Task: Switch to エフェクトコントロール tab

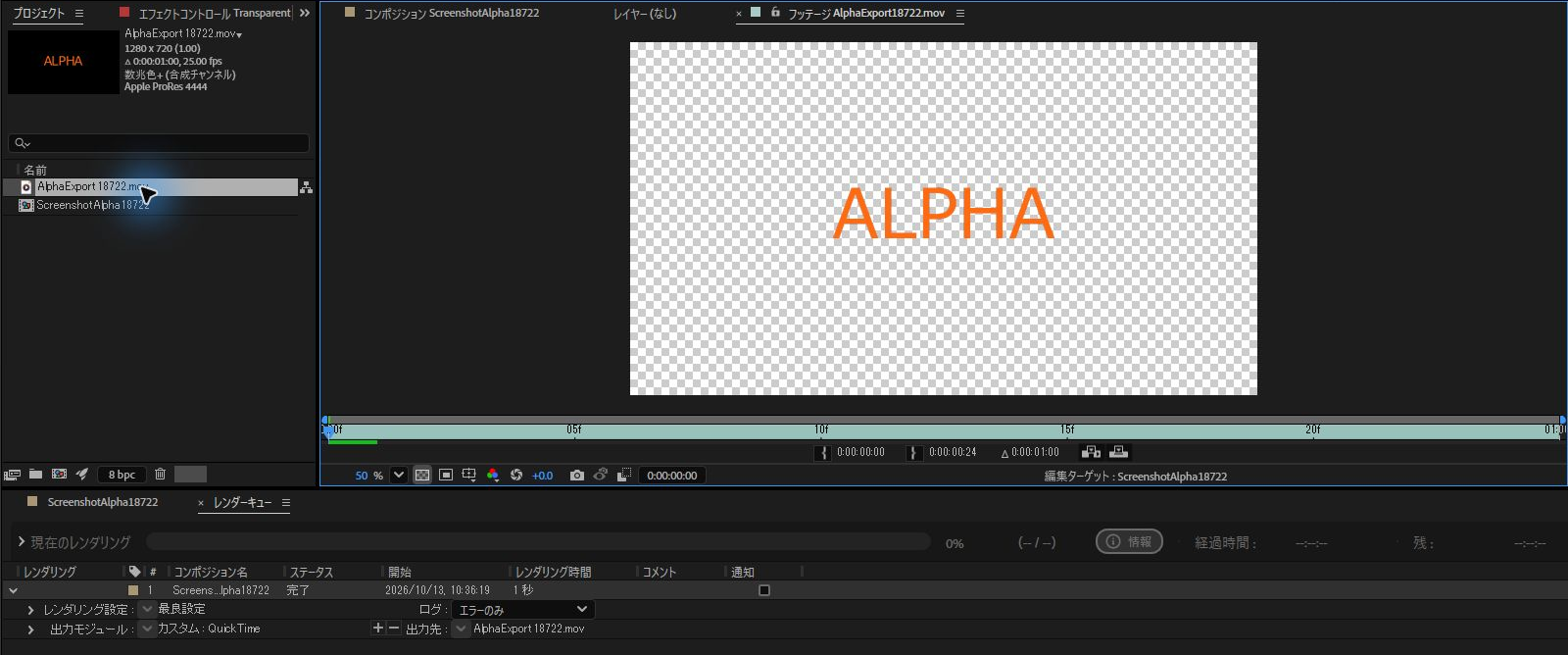Action: click(215, 14)
